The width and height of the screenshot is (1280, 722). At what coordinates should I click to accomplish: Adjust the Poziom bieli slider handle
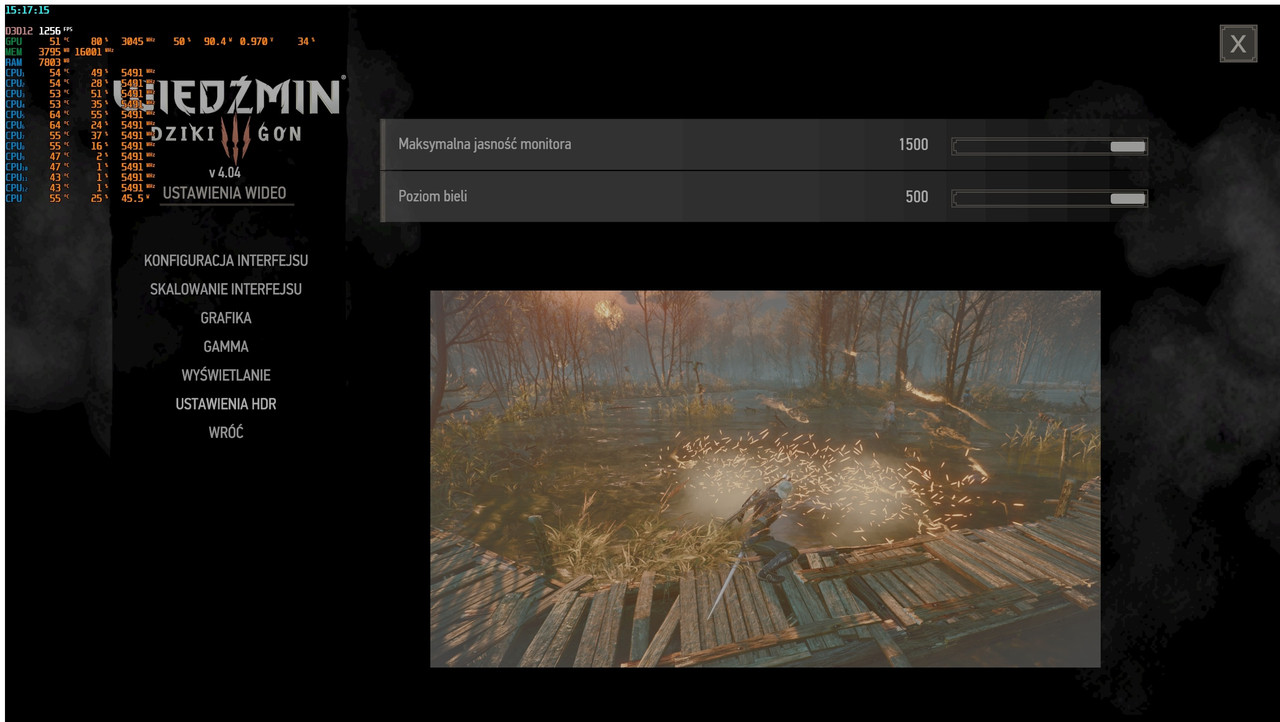(1129, 198)
